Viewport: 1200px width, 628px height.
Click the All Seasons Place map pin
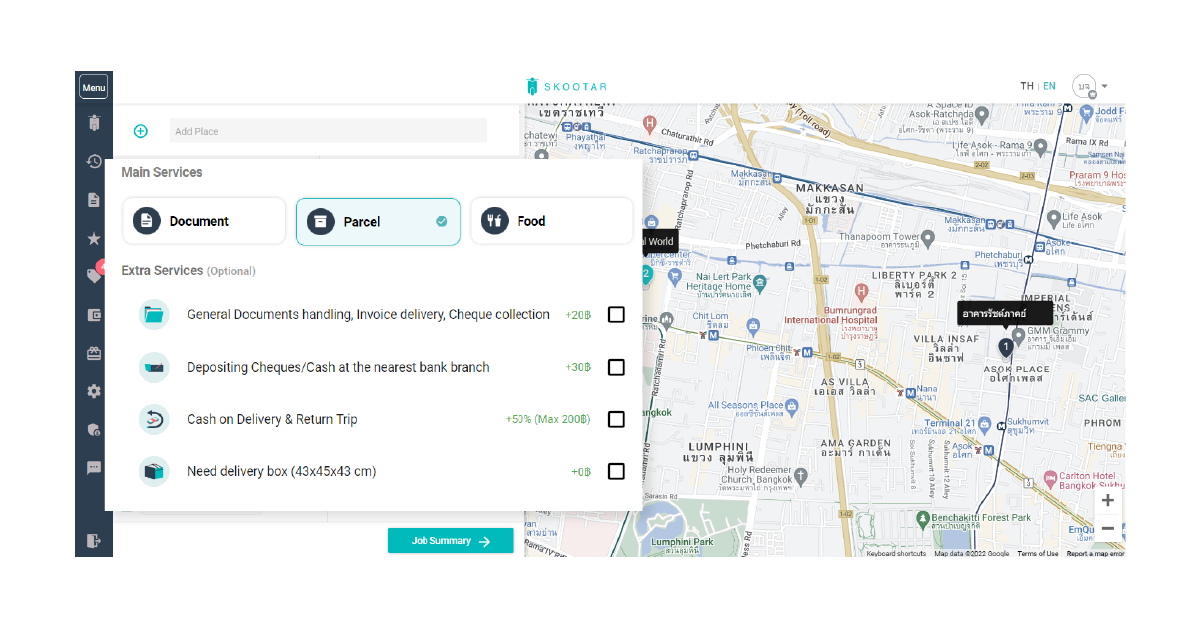point(792,406)
